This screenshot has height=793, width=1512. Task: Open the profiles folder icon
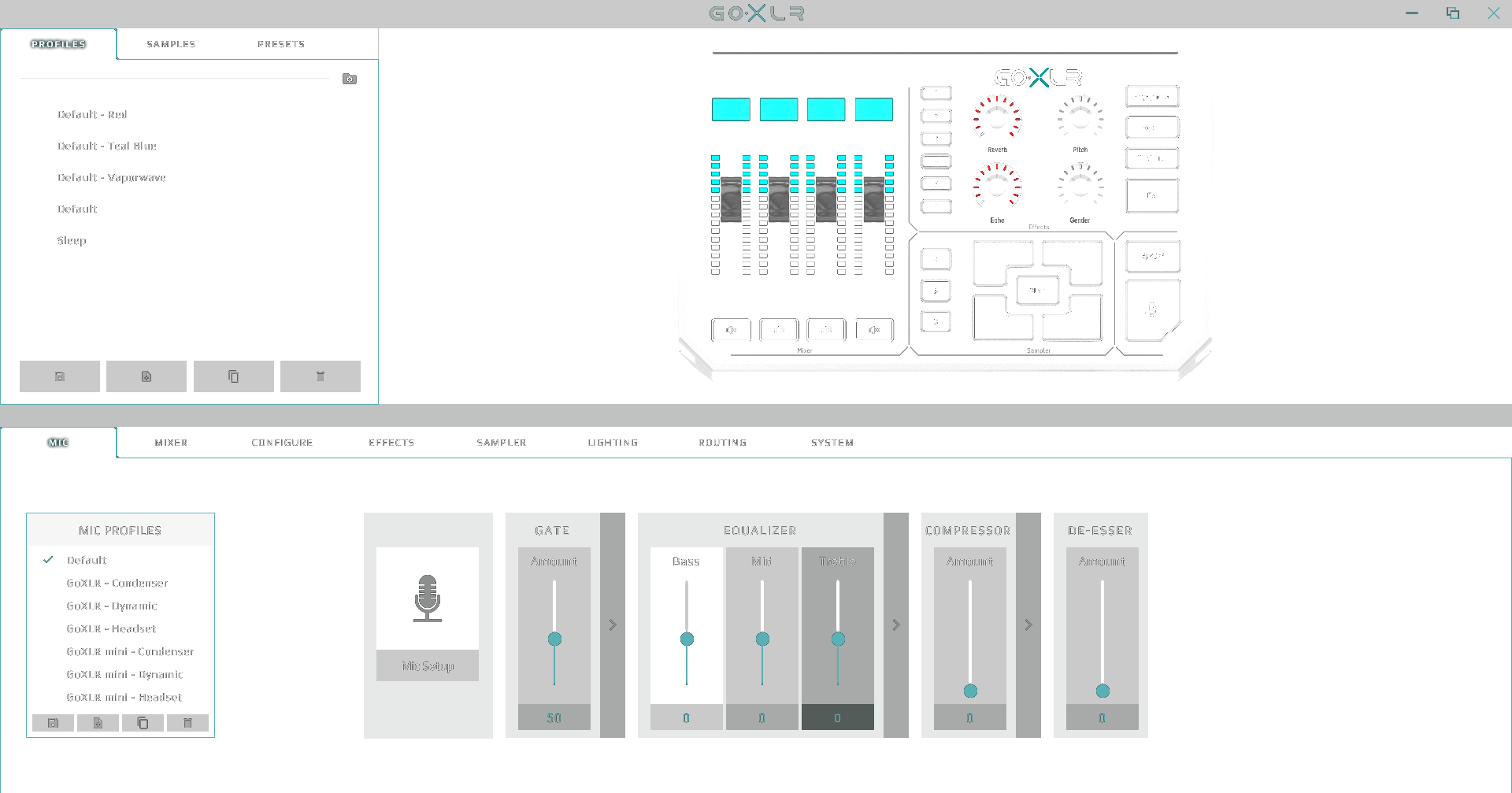(350, 79)
